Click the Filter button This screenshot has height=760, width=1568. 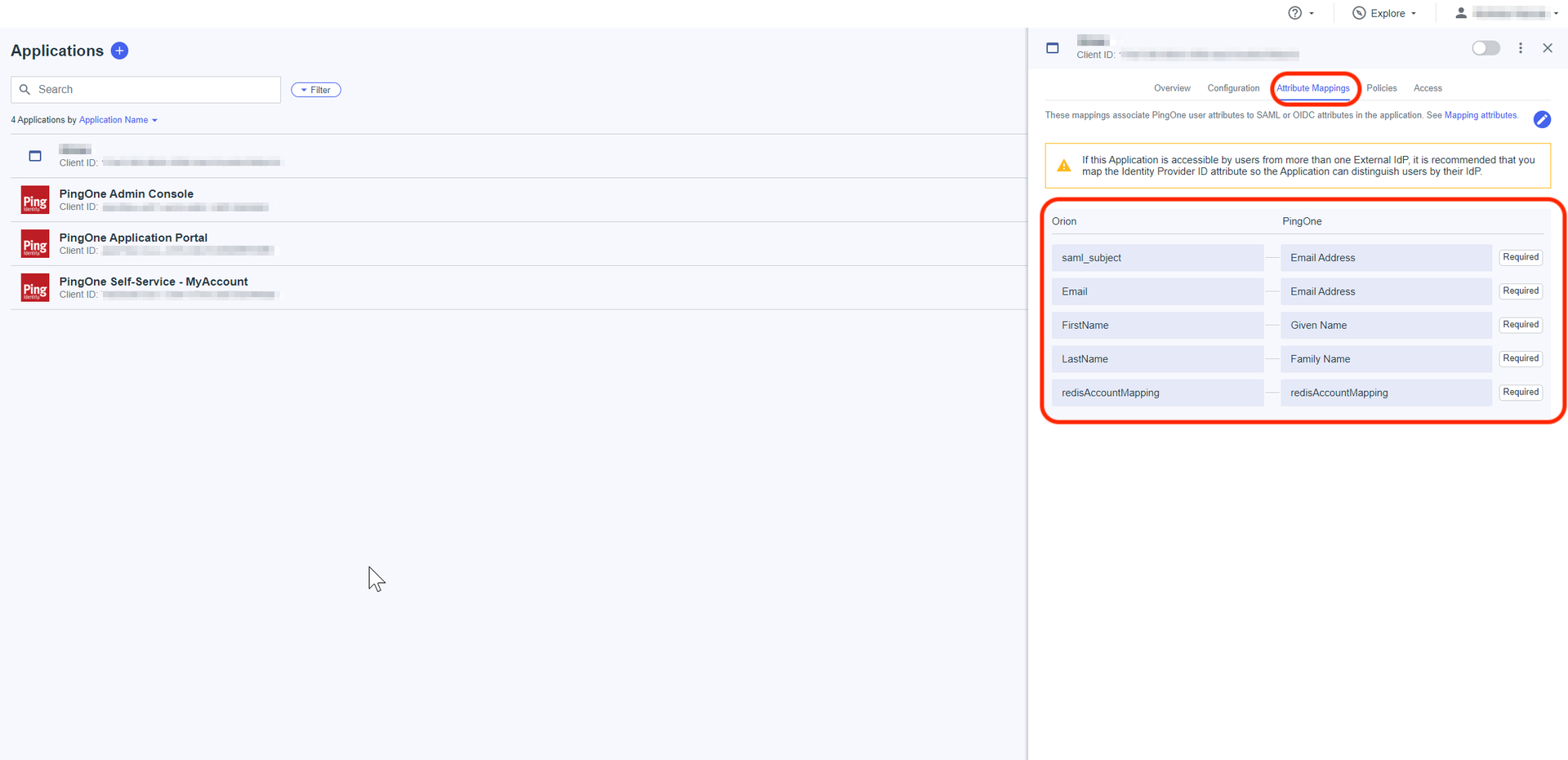pos(316,90)
